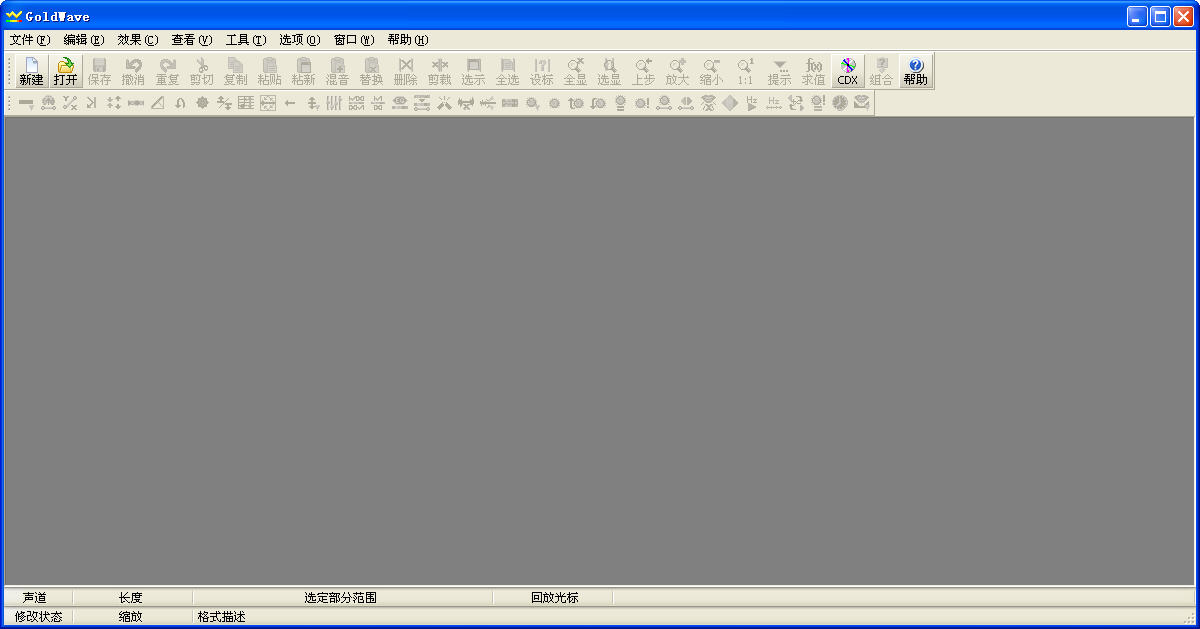Click the 混音 (Mix) toolbar icon
The width and height of the screenshot is (1200, 629).
[337, 71]
